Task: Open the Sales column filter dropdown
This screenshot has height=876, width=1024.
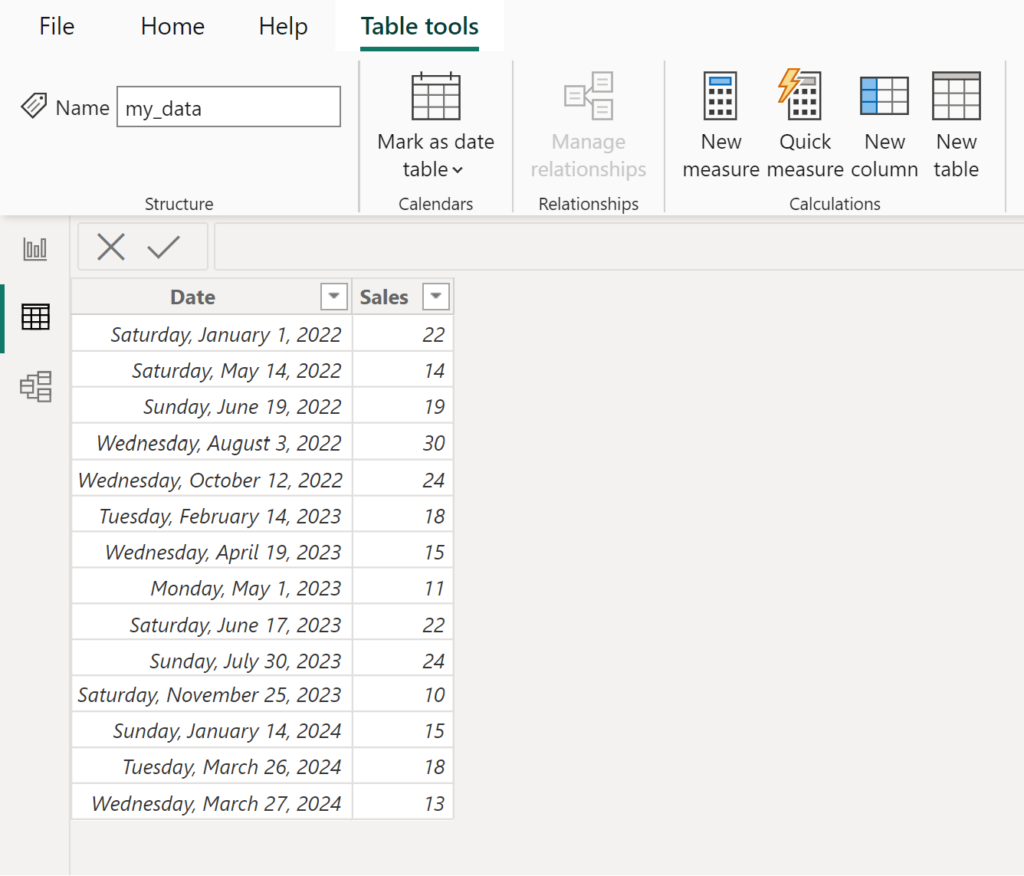Action: coord(436,296)
